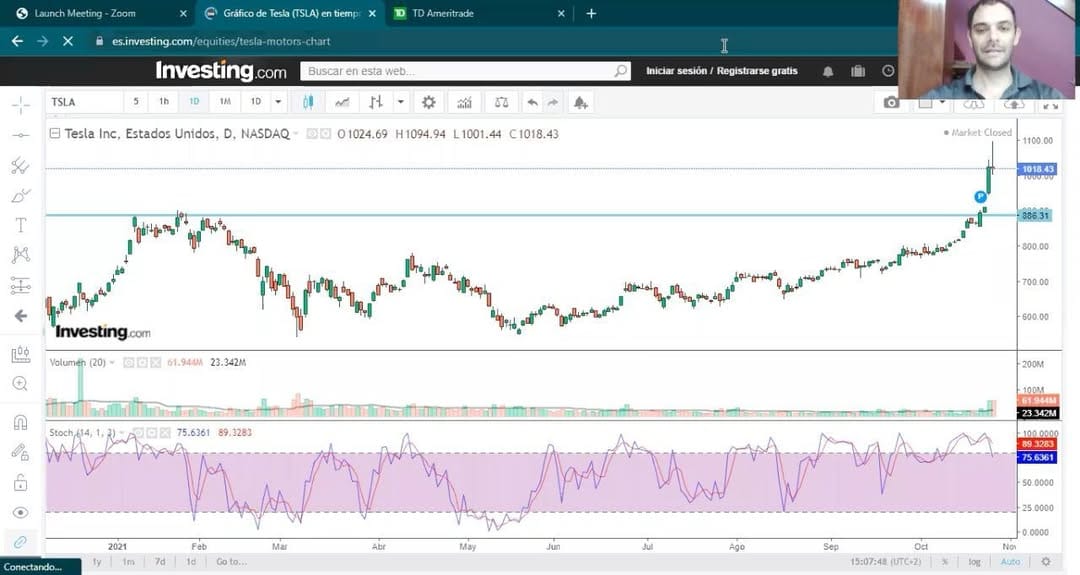
Task: Hide the Stoch indicator
Action: tap(137, 432)
